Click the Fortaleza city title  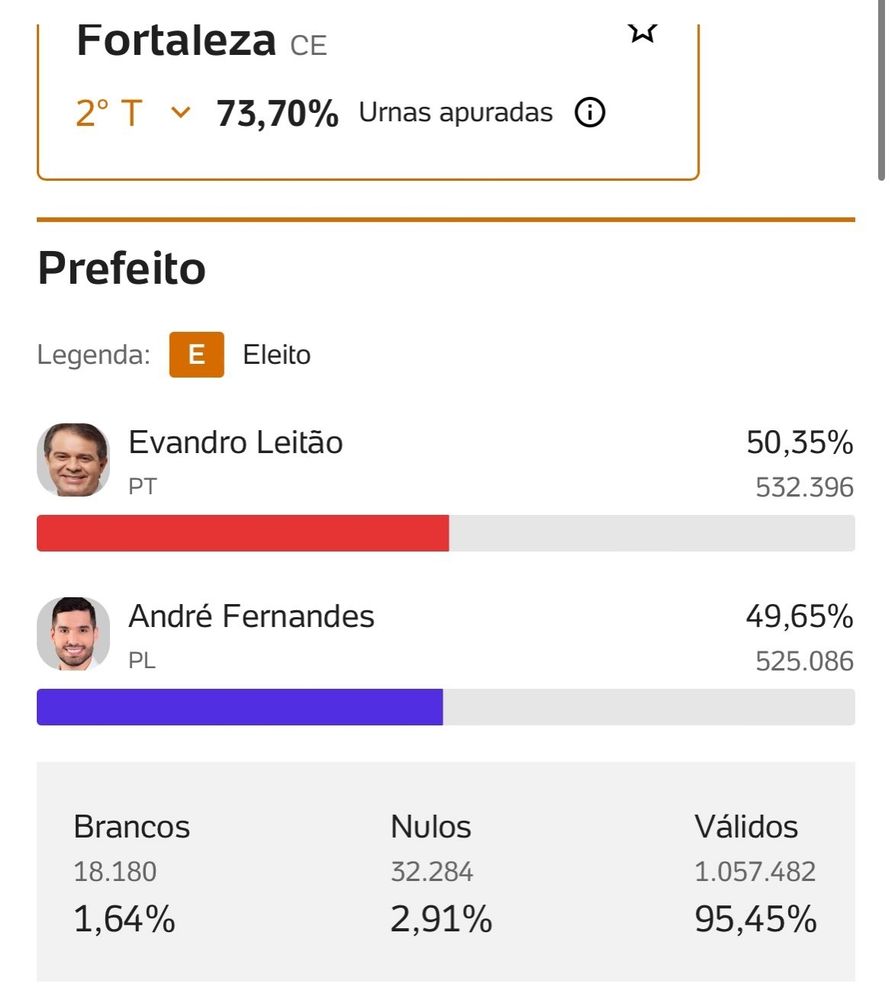pyautogui.click(x=176, y=41)
